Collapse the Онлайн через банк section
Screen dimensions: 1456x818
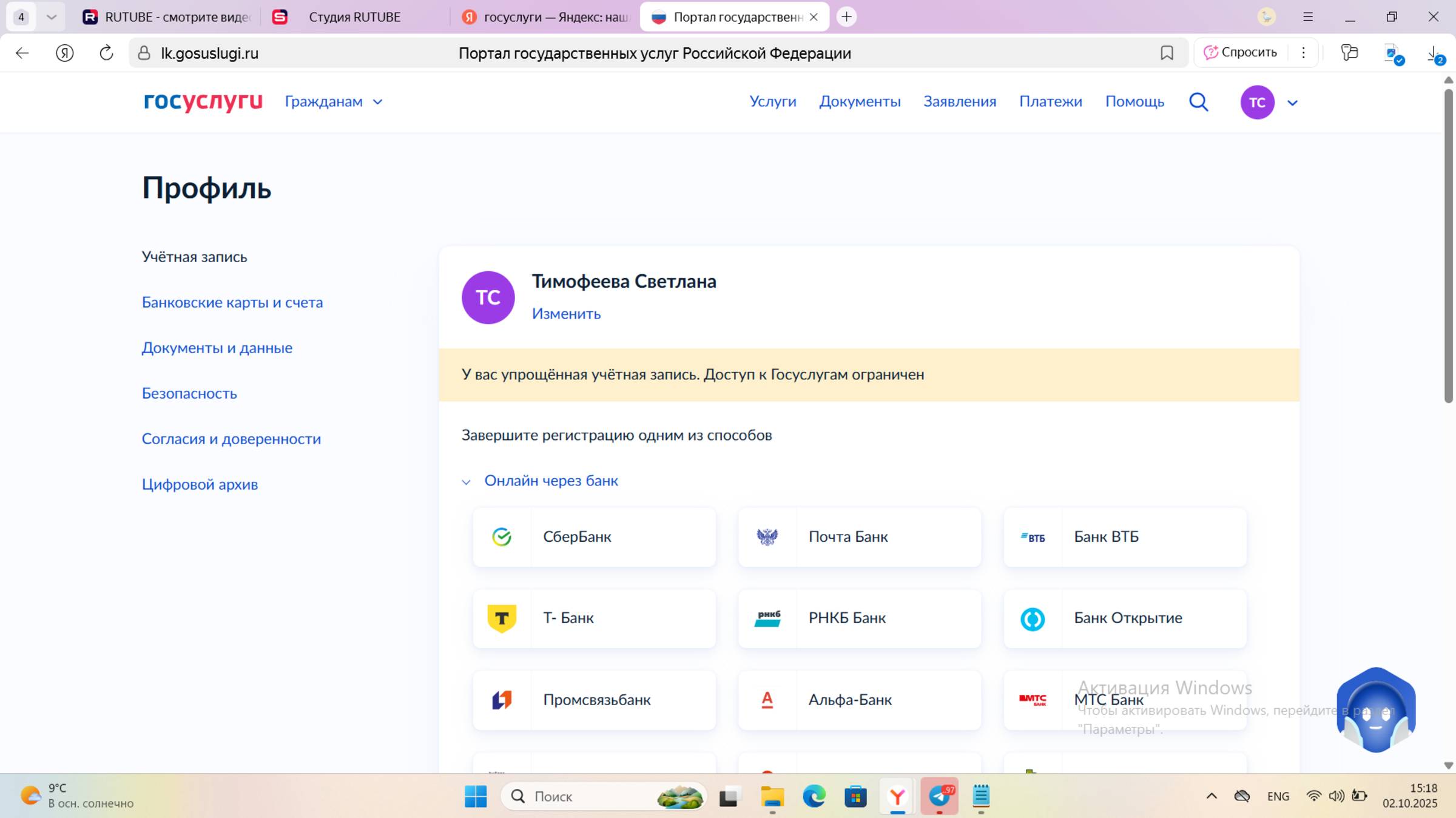point(550,481)
